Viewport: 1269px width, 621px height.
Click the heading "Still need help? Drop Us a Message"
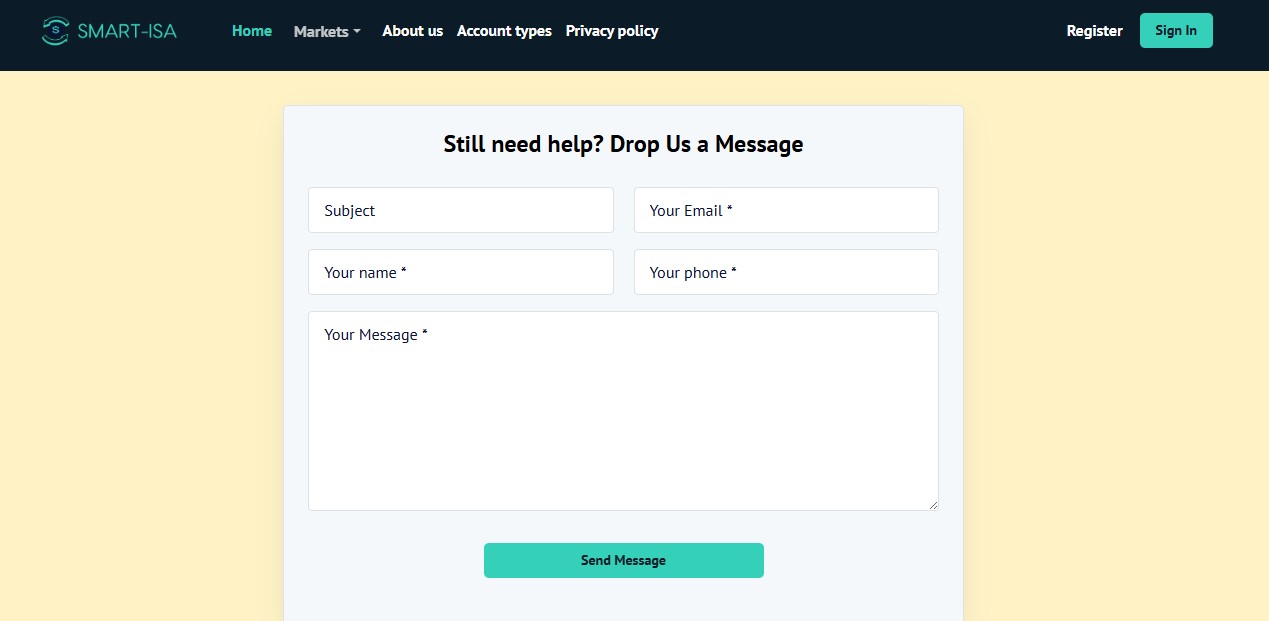tap(623, 144)
